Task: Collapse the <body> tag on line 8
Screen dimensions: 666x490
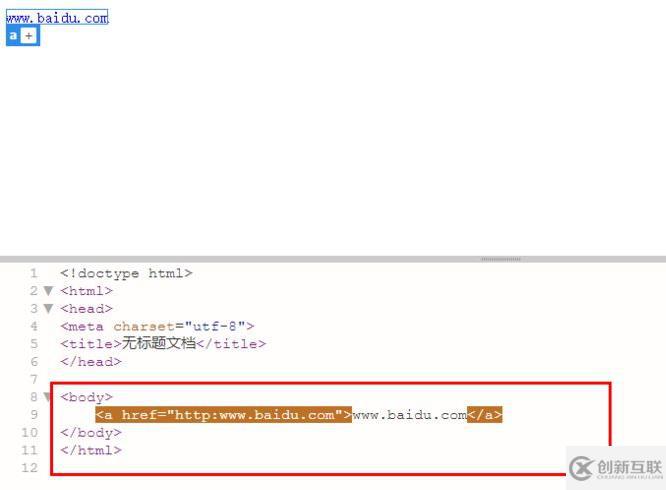Action: (x=48, y=397)
